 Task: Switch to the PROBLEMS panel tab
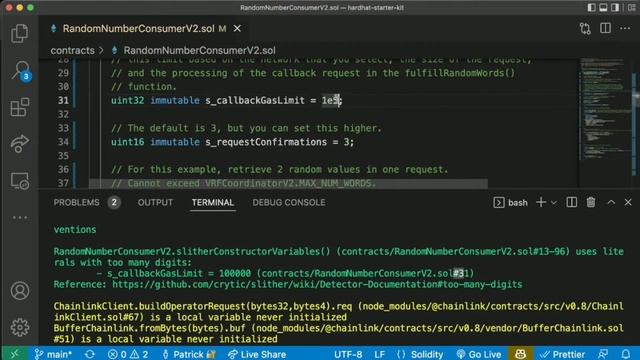pyautogui.click(x=76, y=202)
